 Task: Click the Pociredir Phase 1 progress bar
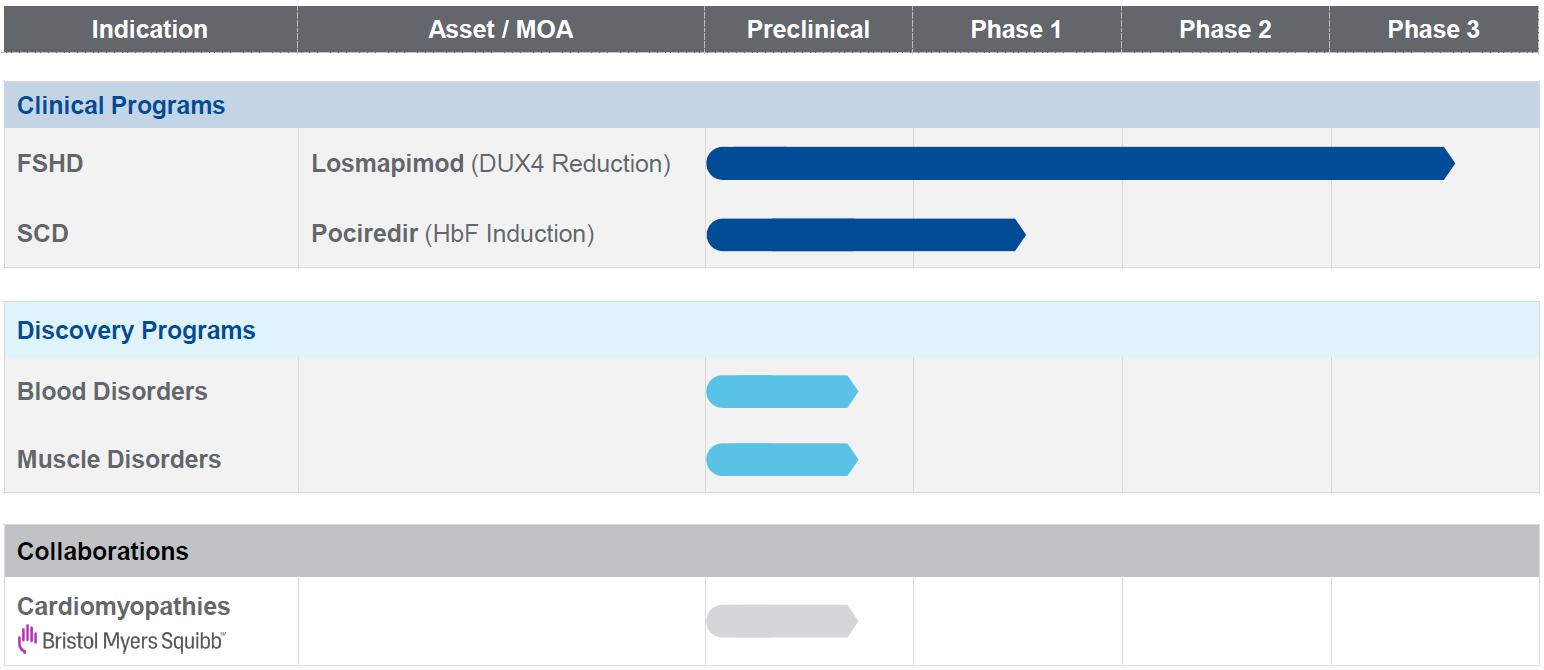(x=865, y=235)
